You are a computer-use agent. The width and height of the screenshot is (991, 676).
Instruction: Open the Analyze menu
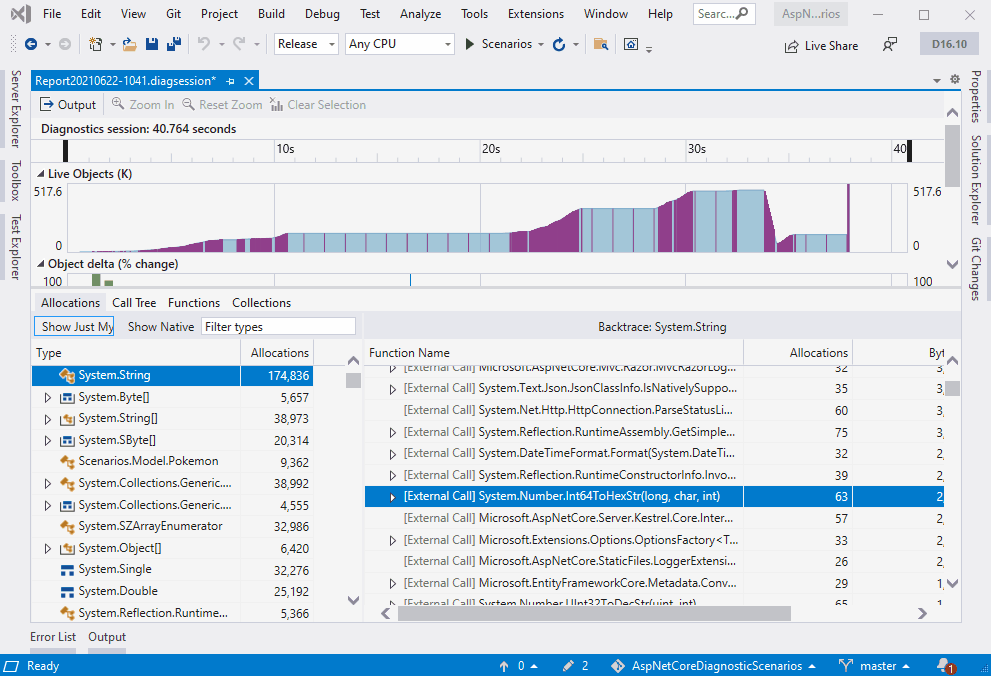tap(420, 14)
